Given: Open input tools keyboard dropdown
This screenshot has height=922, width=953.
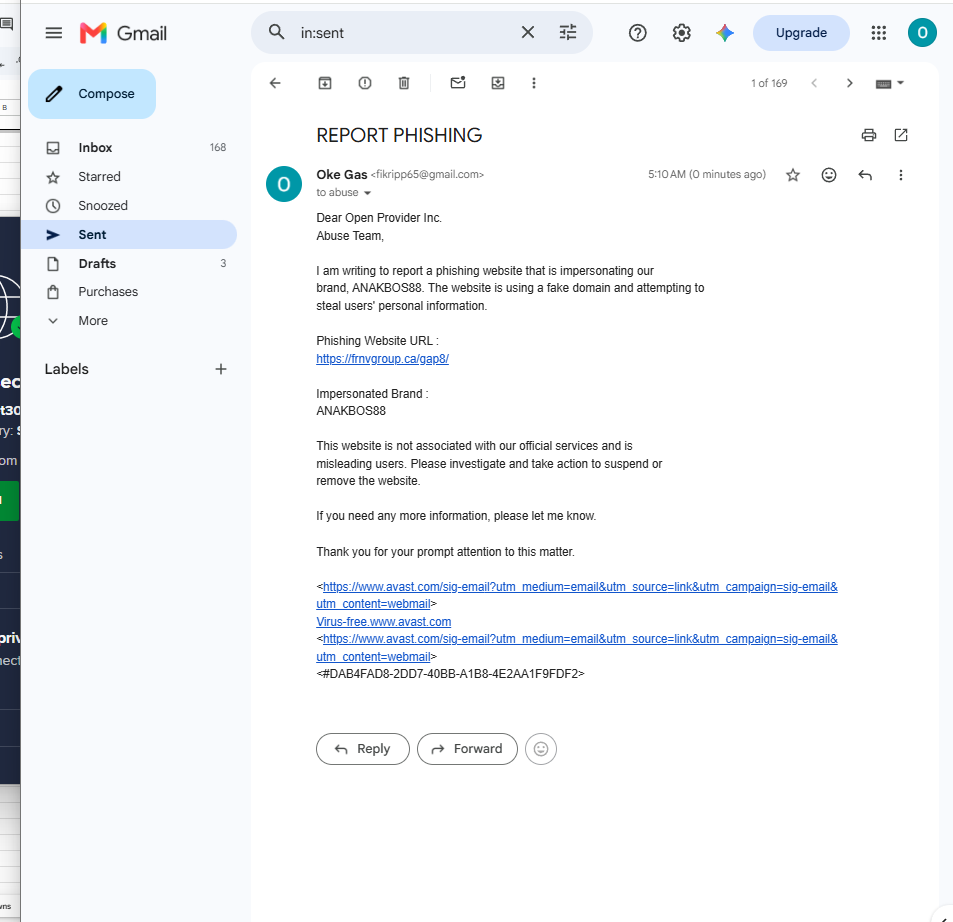Looking at the screenshot, I should pos(890,83).
